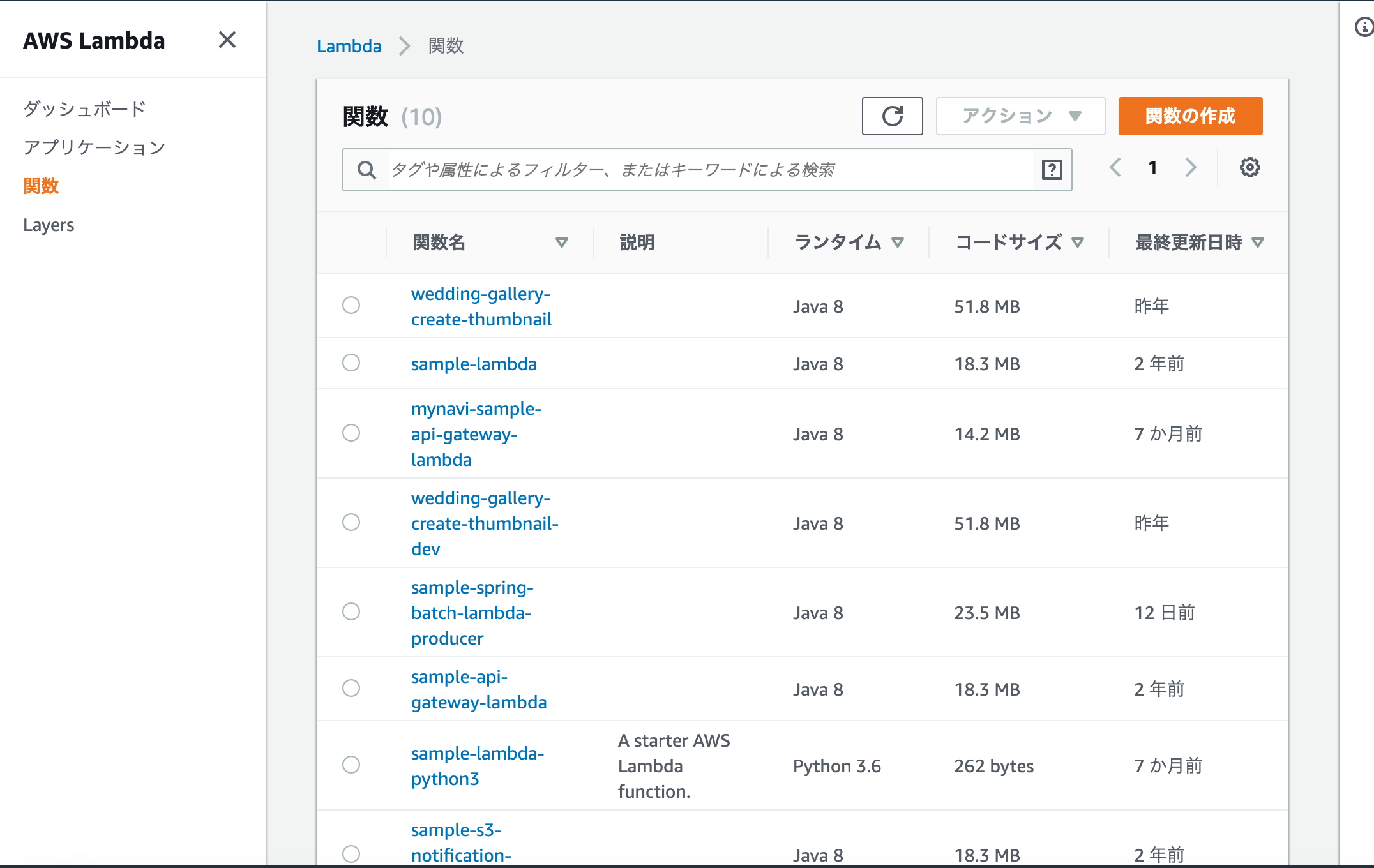
Task: Go to next page arrow
Action: coord(1190,168)
